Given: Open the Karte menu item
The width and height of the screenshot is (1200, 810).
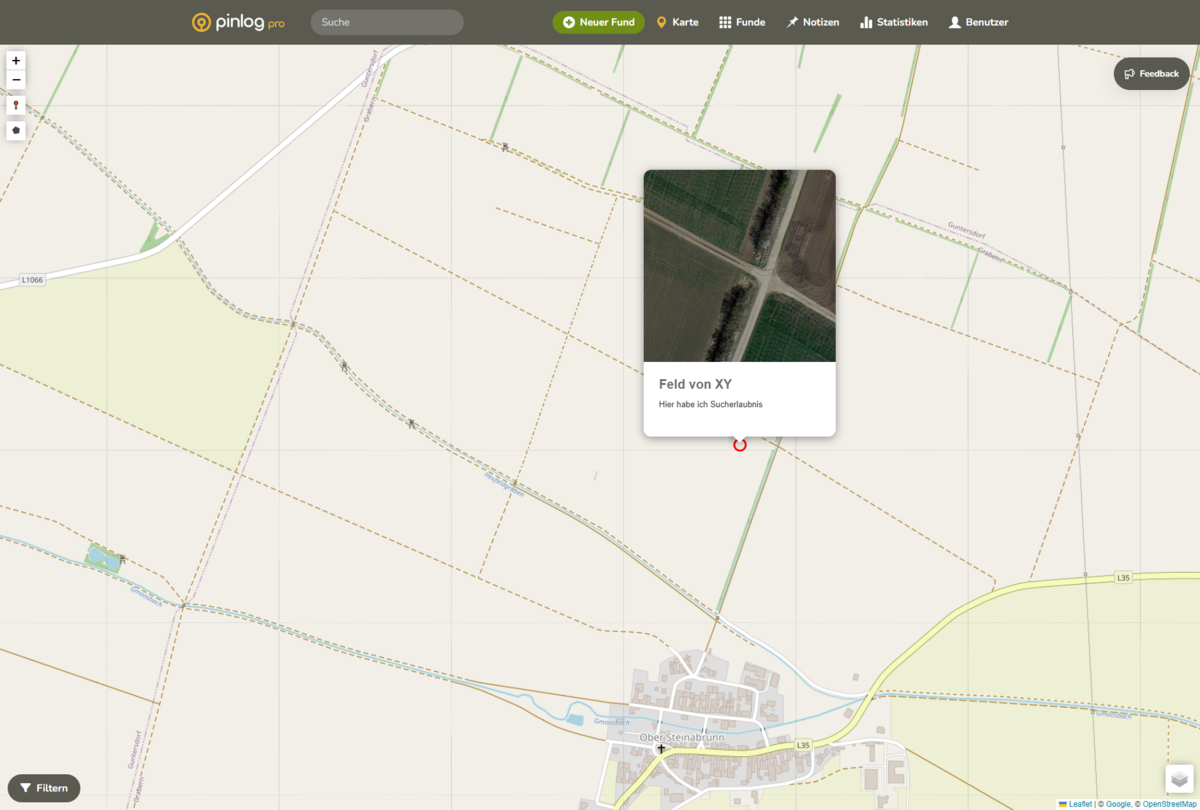Looking at the screenshot, I should coord(677,22).
